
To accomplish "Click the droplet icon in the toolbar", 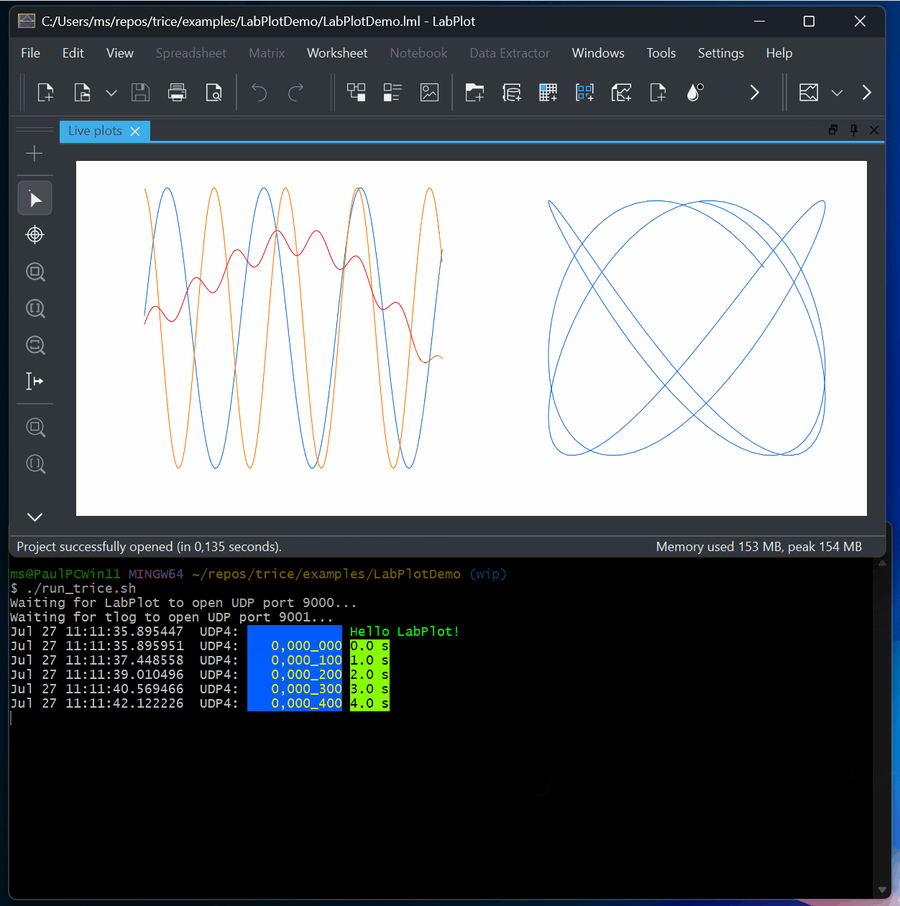I will point(695,92).
